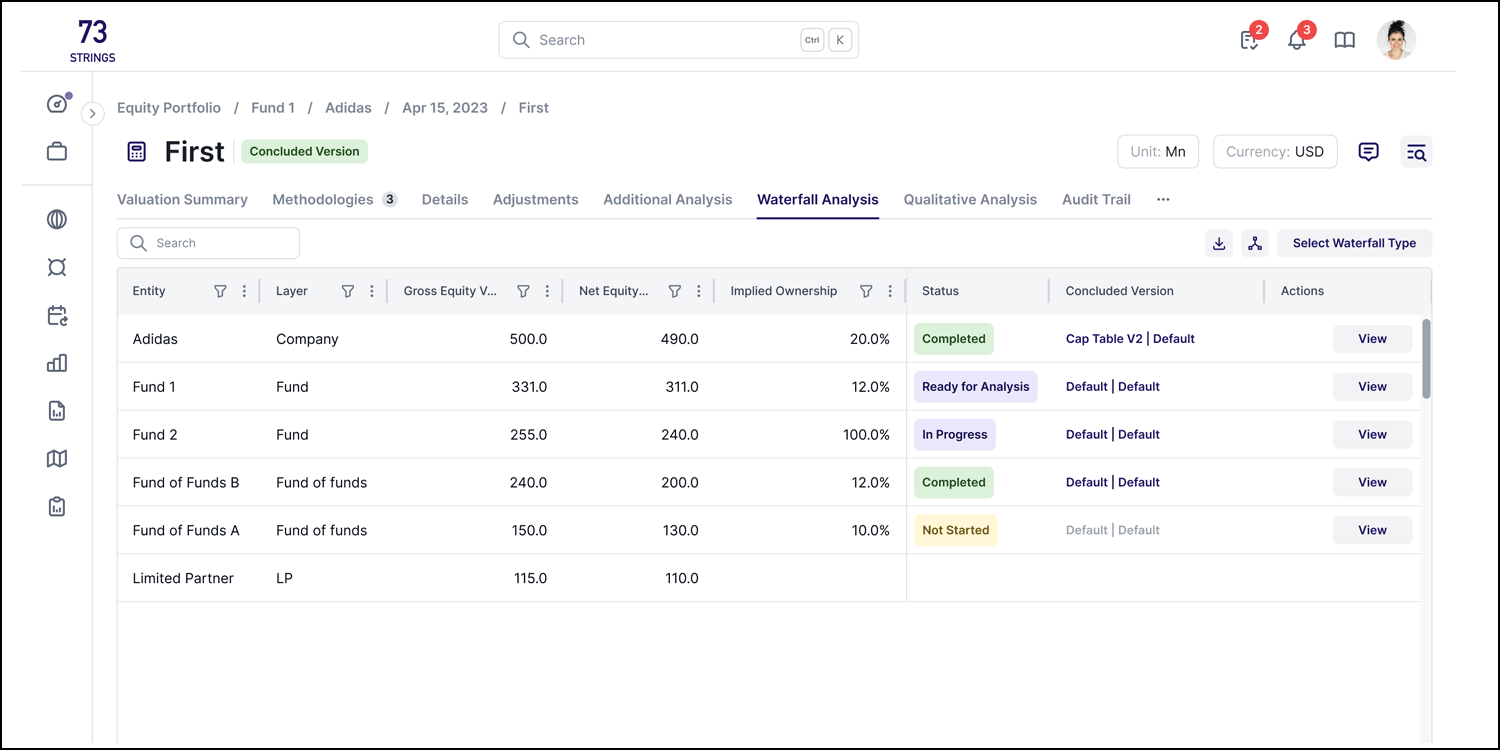Show more tabs via ellipsis
Screen dimensions: 1500x750
pyautogui.click(x=1163, y=200)
